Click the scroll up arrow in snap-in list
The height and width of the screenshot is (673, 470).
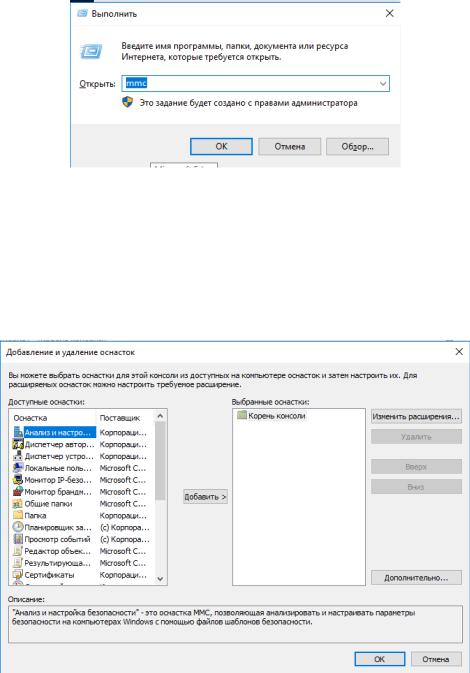(x=160, y=415)
